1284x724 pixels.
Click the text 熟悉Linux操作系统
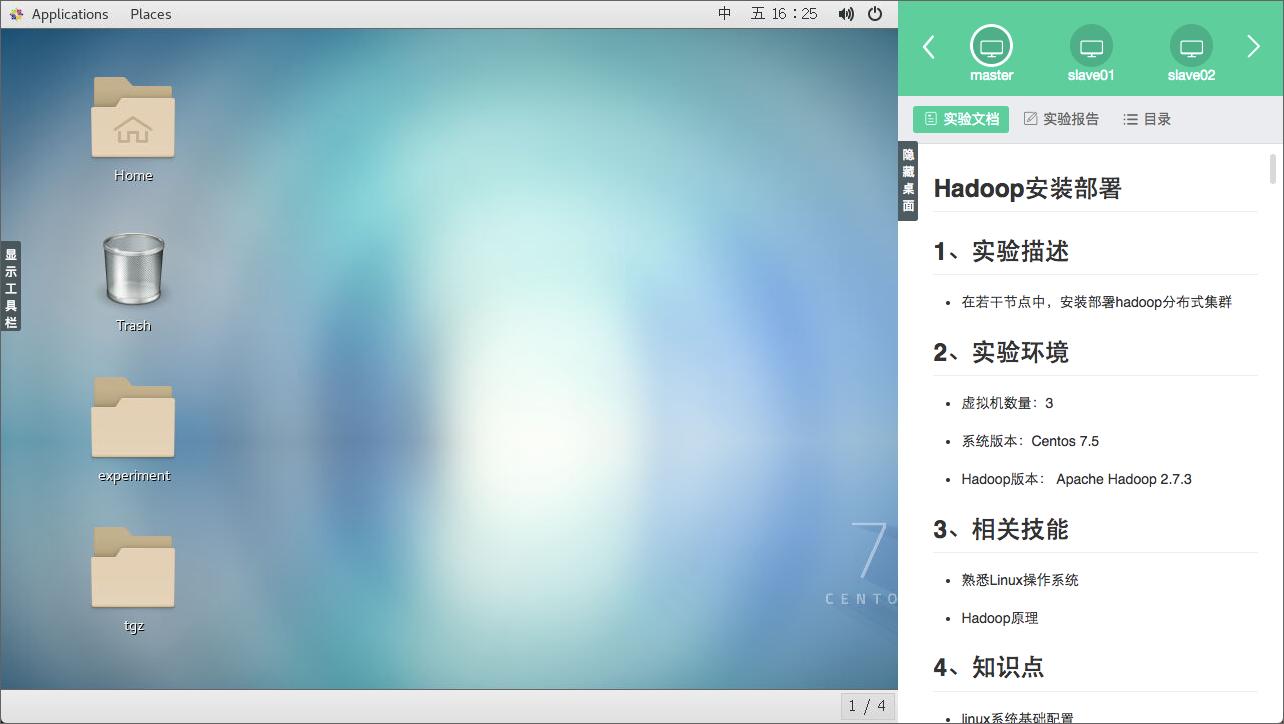1020,580
